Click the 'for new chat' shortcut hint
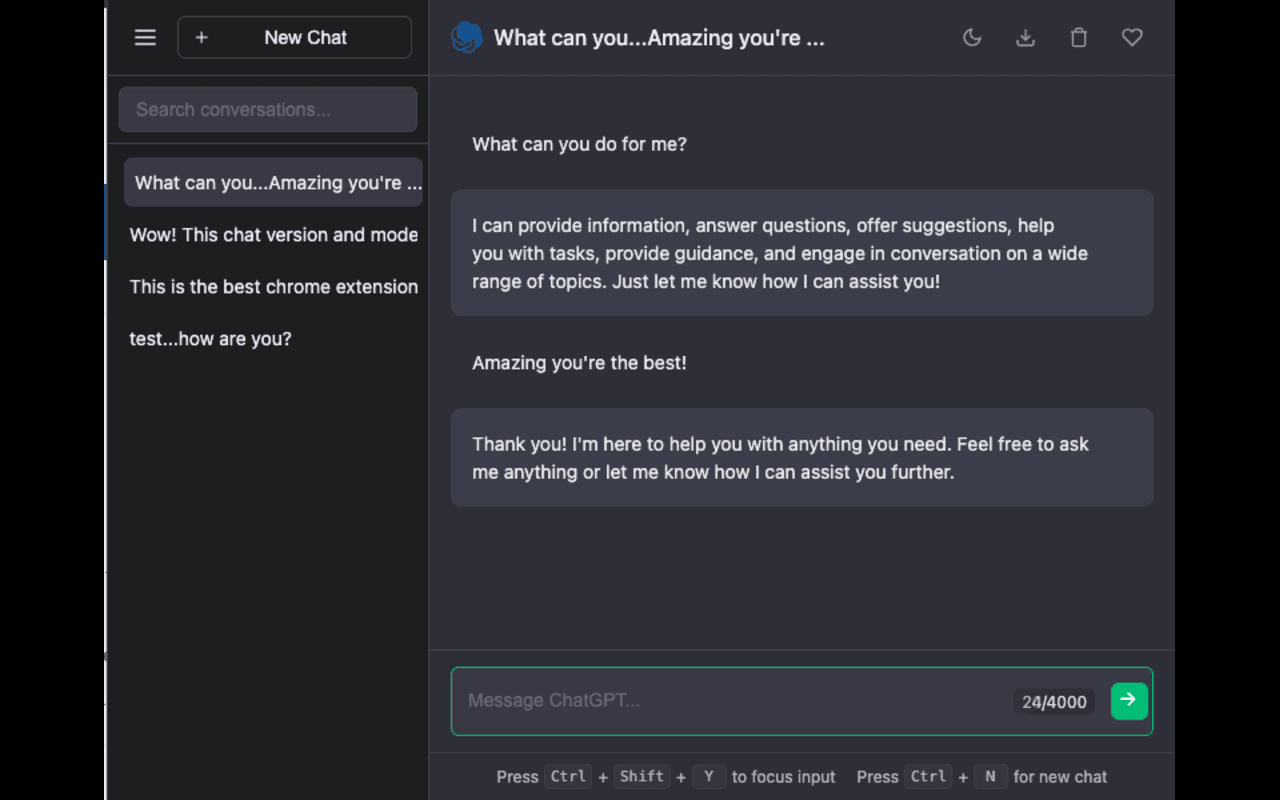This screenshot has height=800, width=1280. [1060, 777]
